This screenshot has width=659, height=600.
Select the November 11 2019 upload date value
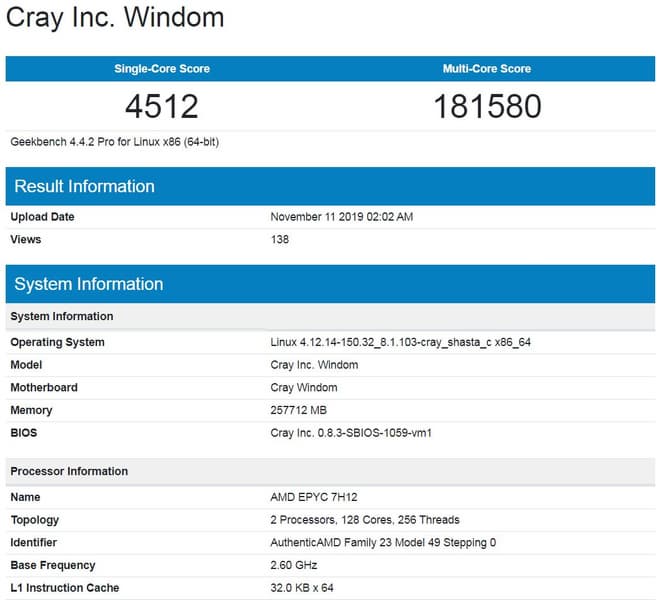341,217
